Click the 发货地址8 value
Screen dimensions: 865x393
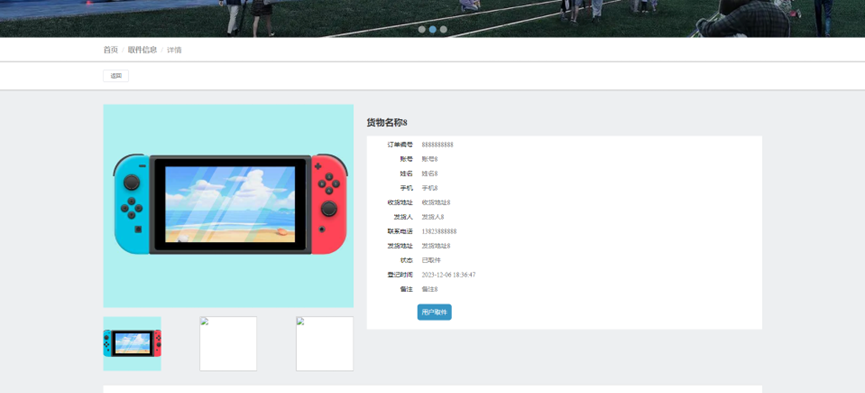point(436,246)
